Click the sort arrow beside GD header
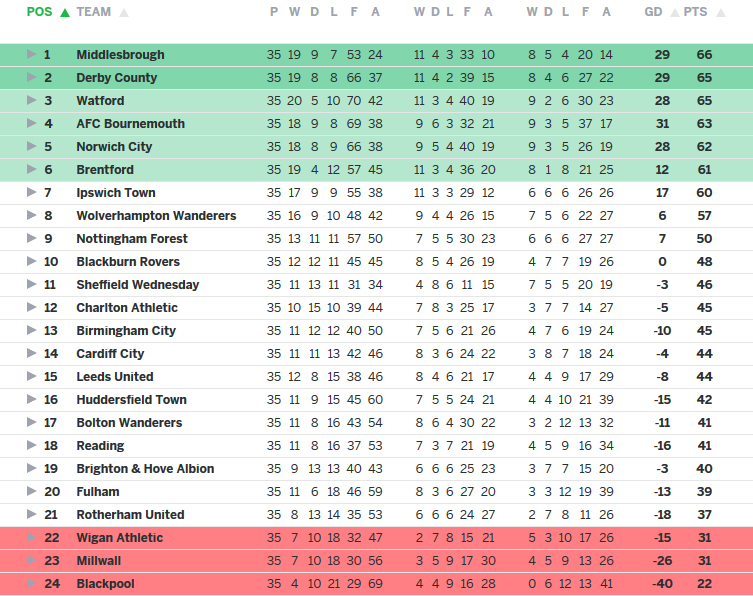Image resolution: width=753 pixels, height=596 pixels. click(673, 13)
